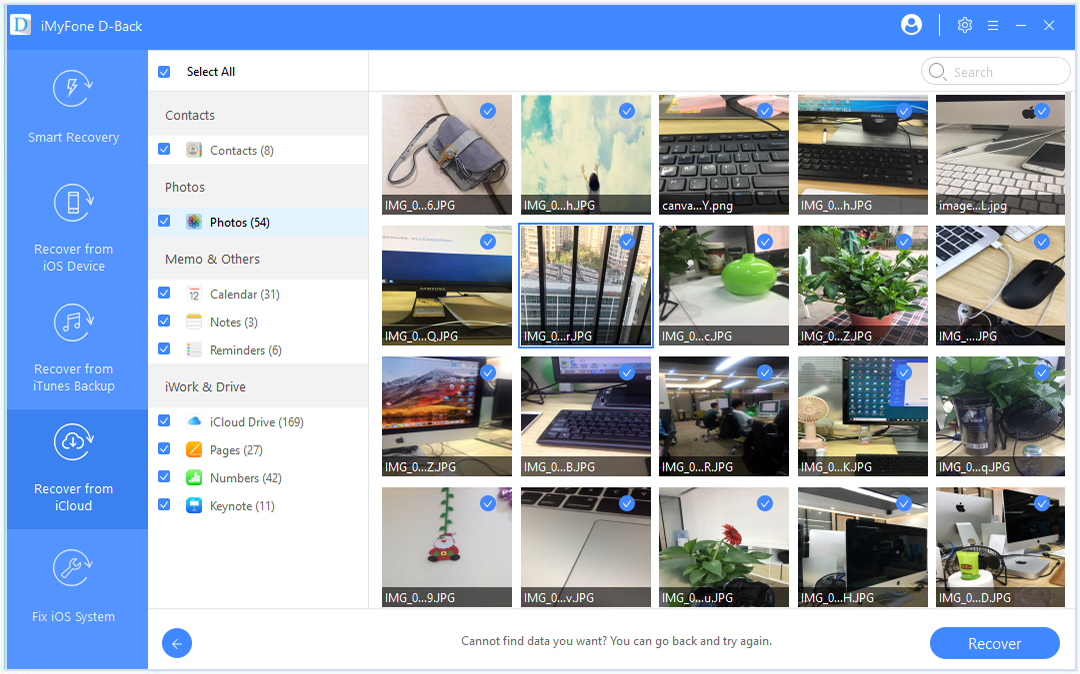The width and height of the screenshot is (1080, 674).
Task: Click the Photos flower icon
Action: click(194, 222)
